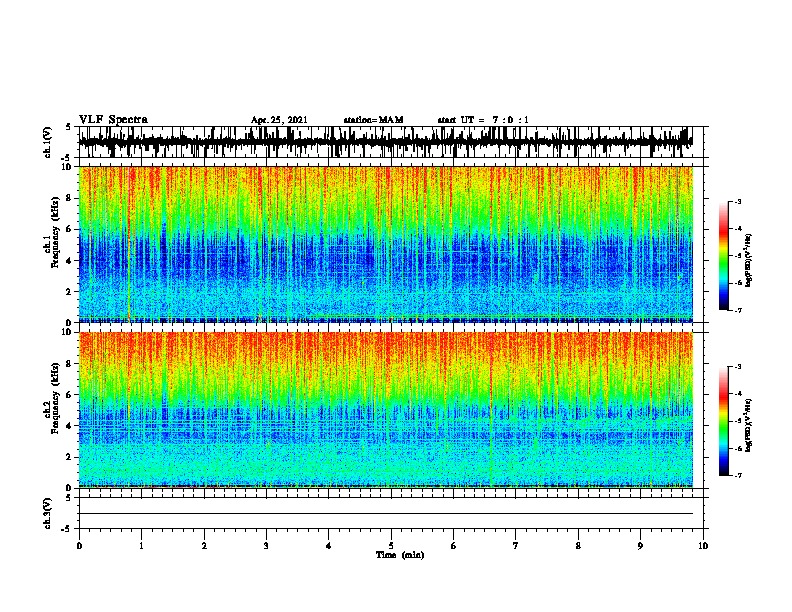Select the ch.2 "Frequency (kHz)" axis label
792x612 pixels.
tap(55, 398)
